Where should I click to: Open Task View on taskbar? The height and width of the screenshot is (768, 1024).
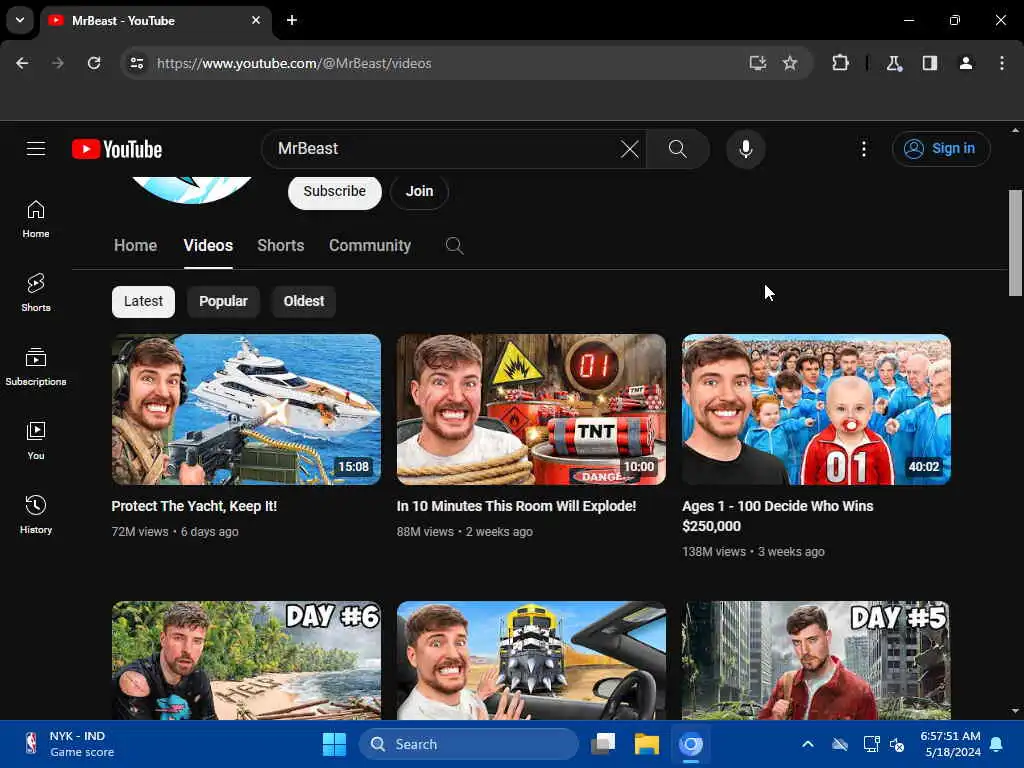tap(603, 744)
